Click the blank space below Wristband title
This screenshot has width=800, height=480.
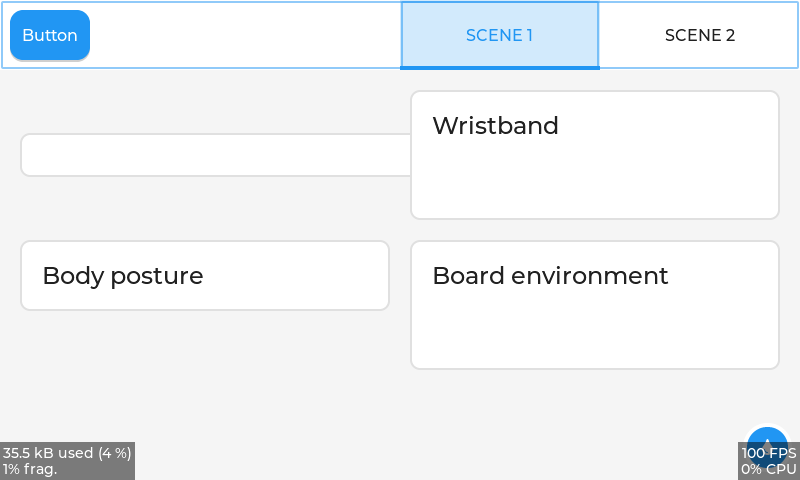(594, 180)
